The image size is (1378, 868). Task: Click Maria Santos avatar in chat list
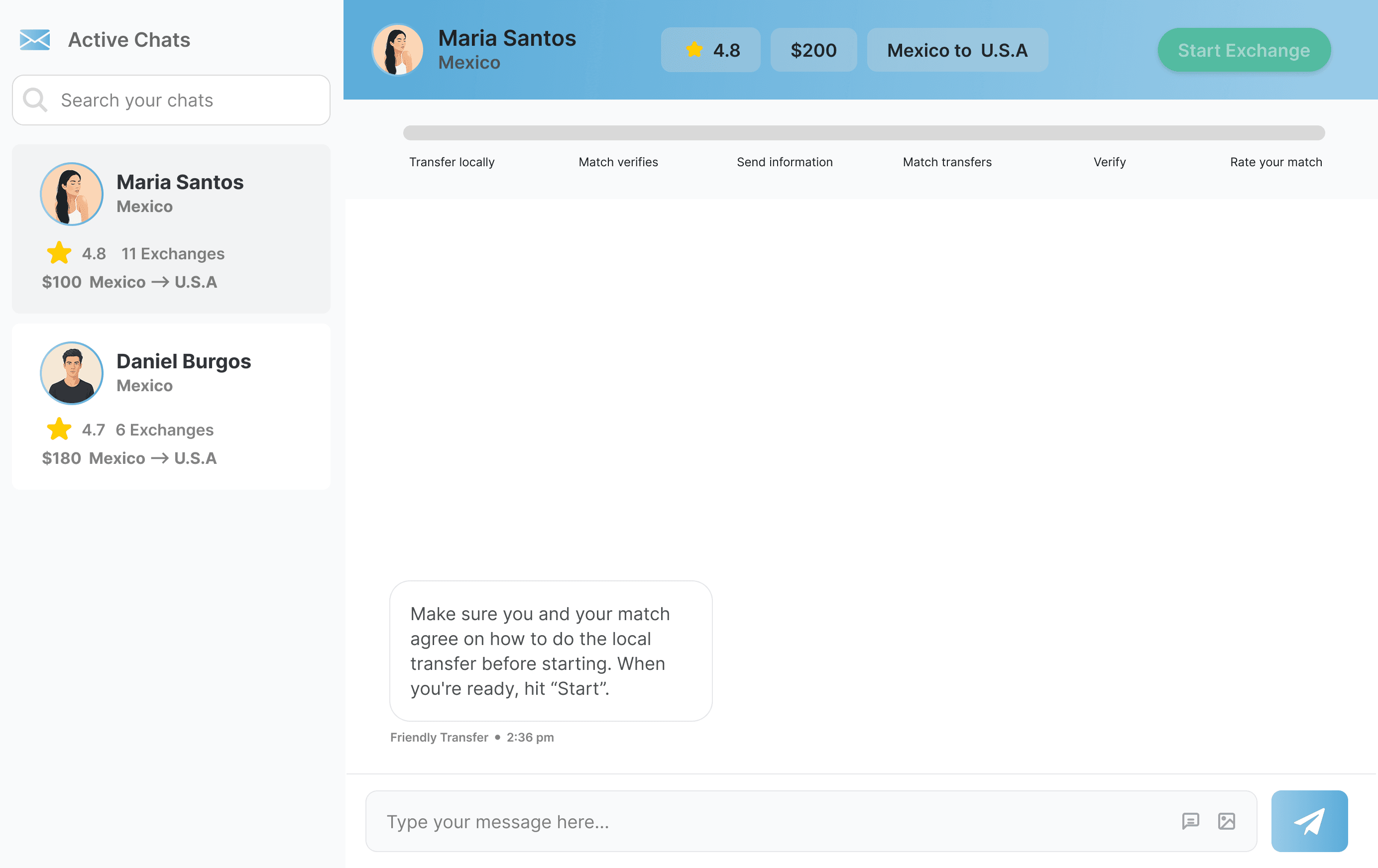point(72,194)
